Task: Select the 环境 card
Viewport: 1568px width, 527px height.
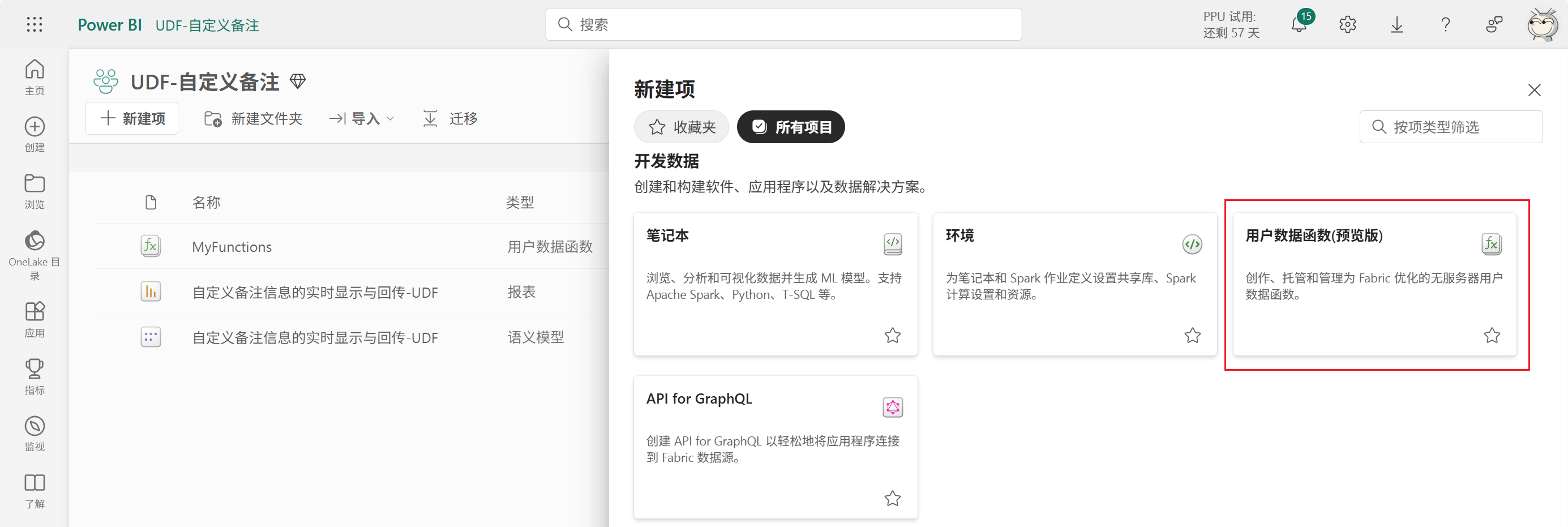Action: (x=1074, y=284)
